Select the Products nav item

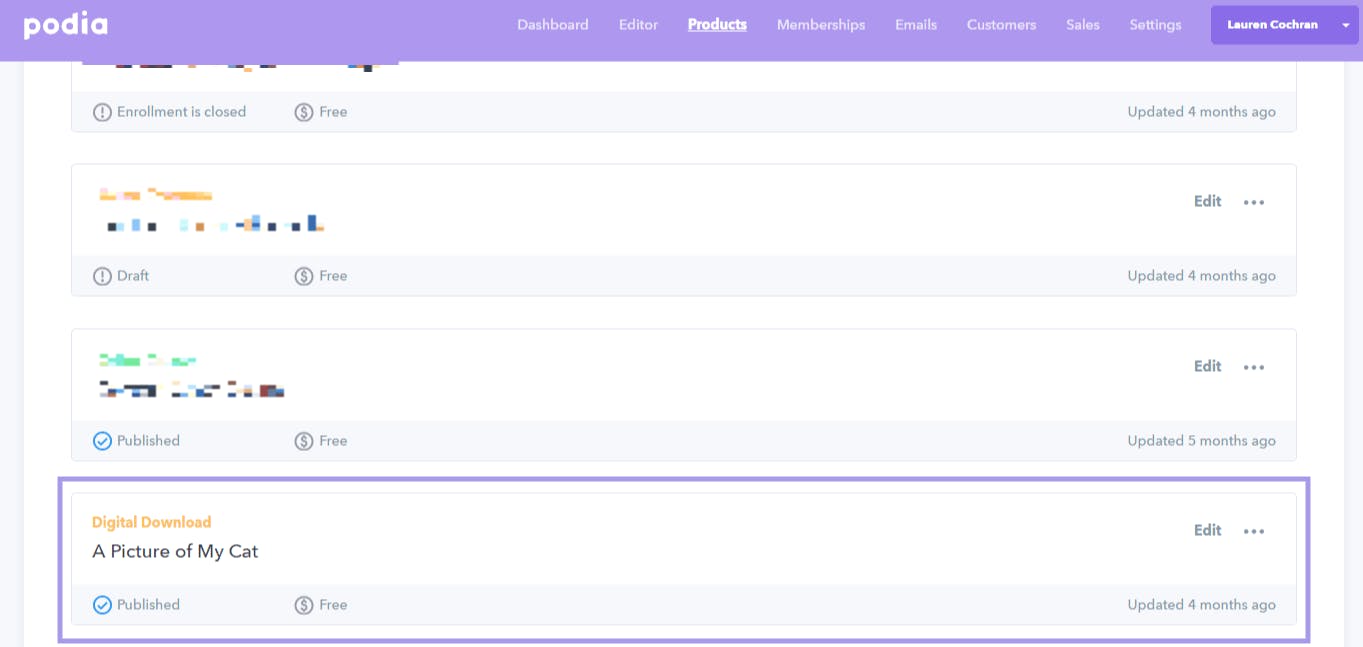(717, 25)
